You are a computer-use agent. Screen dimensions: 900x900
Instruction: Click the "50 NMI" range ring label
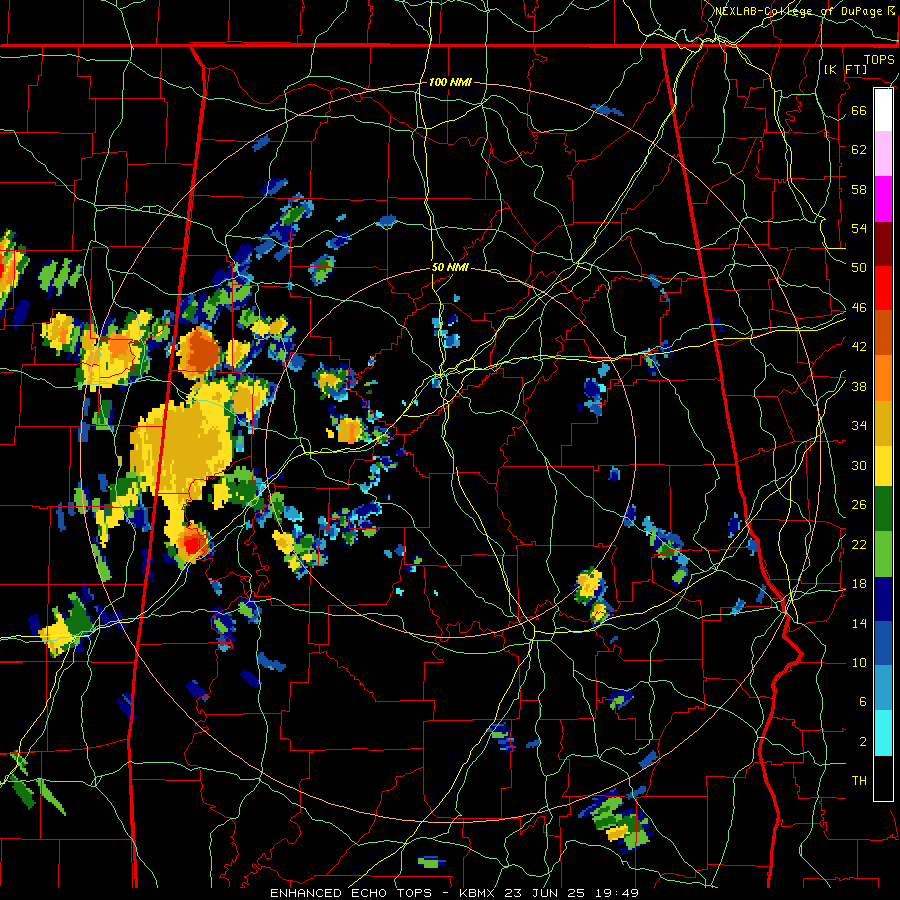click(x=450, y=267)
